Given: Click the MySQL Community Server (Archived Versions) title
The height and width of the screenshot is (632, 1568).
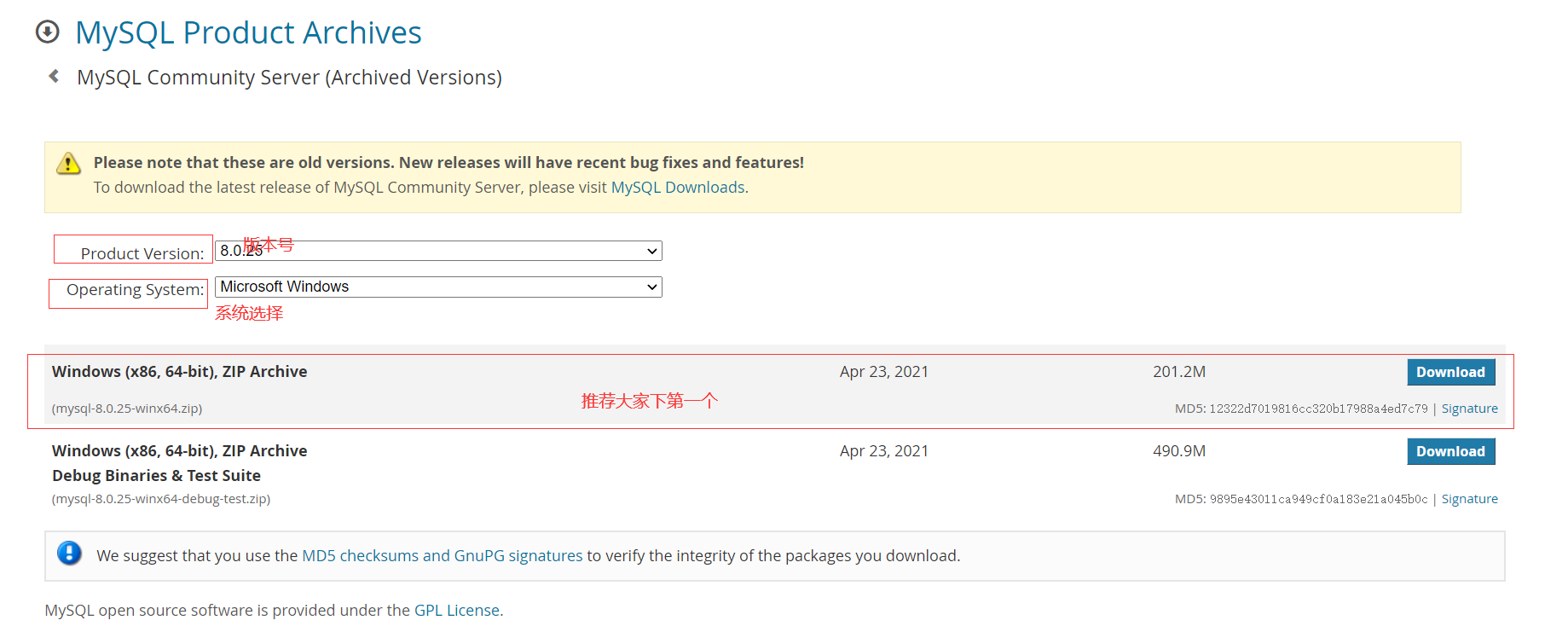Looking at the screenshot, I should 289,78.
